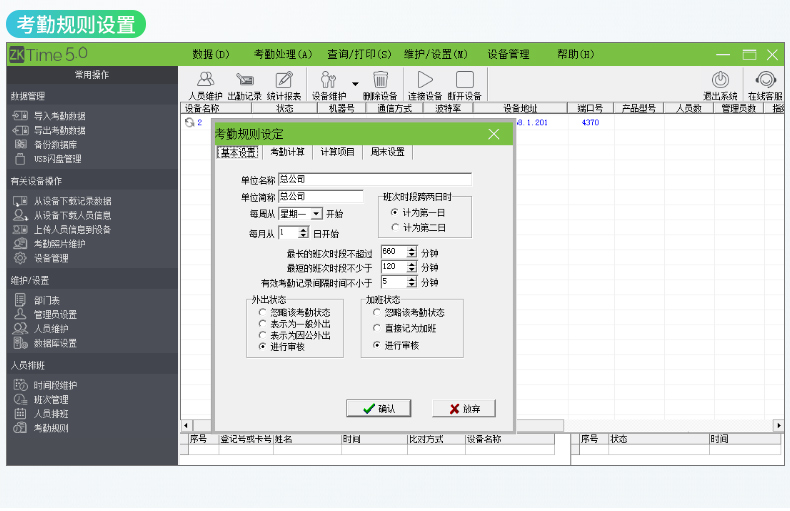Switch to the 考勤计算 tab

tap(287, 152)
